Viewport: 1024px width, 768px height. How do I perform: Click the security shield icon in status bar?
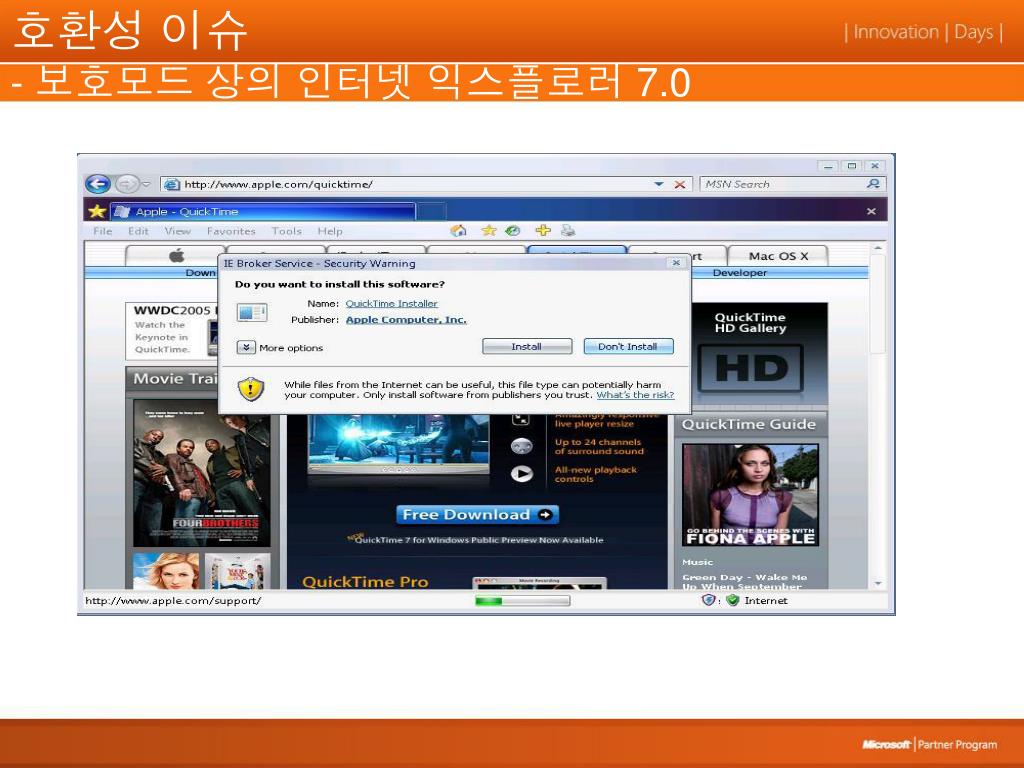pyautogui.click(x=709, y=600)
